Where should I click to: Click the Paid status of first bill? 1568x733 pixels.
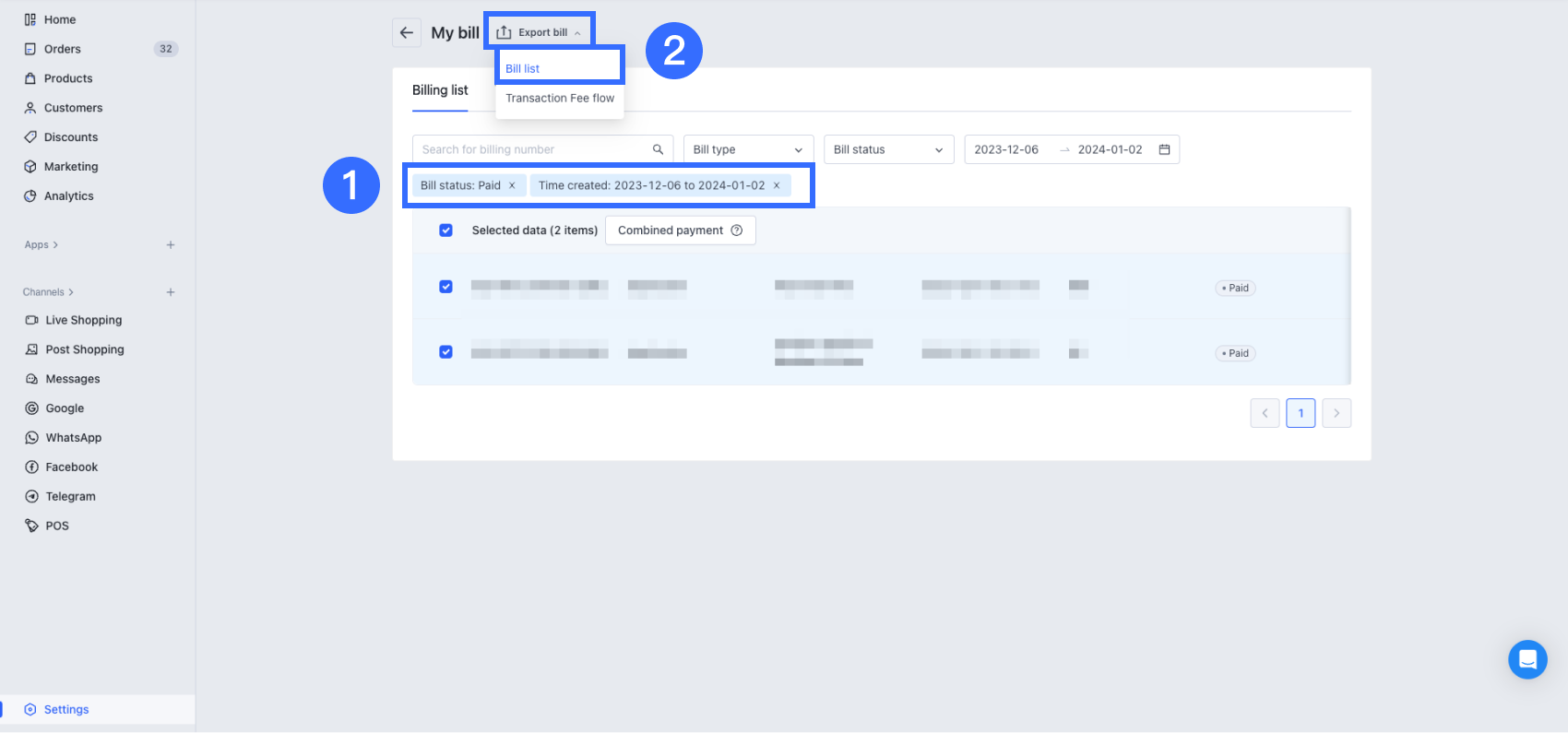[1235, 288]
